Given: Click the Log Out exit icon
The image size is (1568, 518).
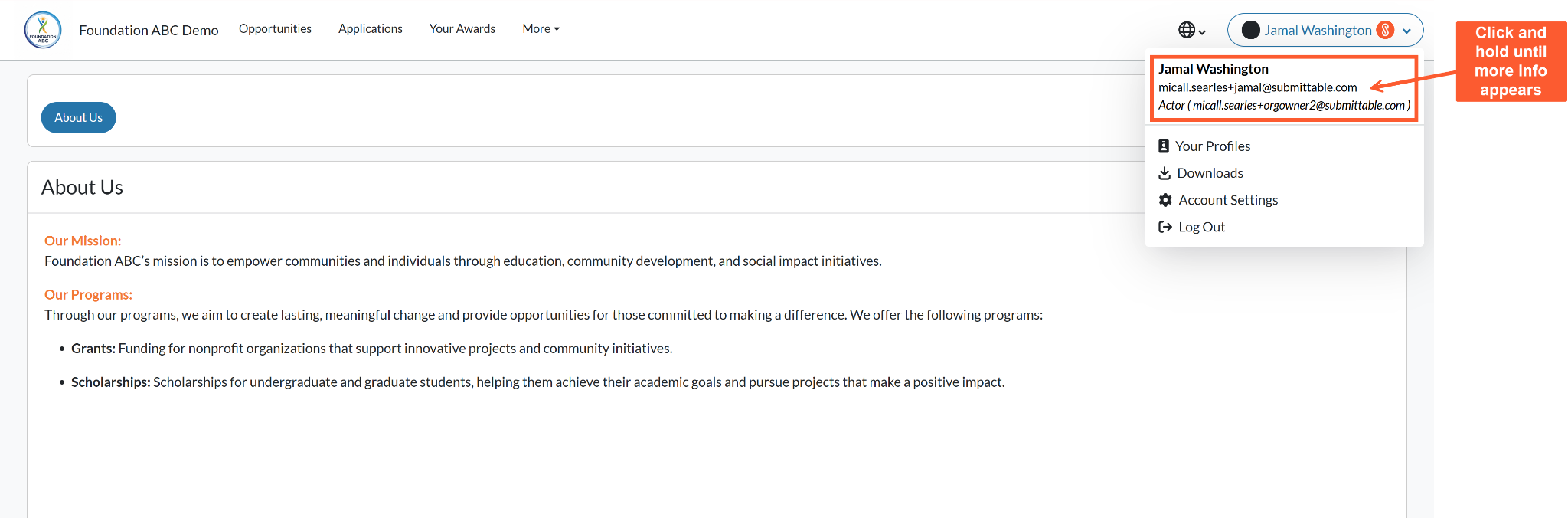Looking at the screenshot, I should pyautogui.click(x=1165, y=227).
